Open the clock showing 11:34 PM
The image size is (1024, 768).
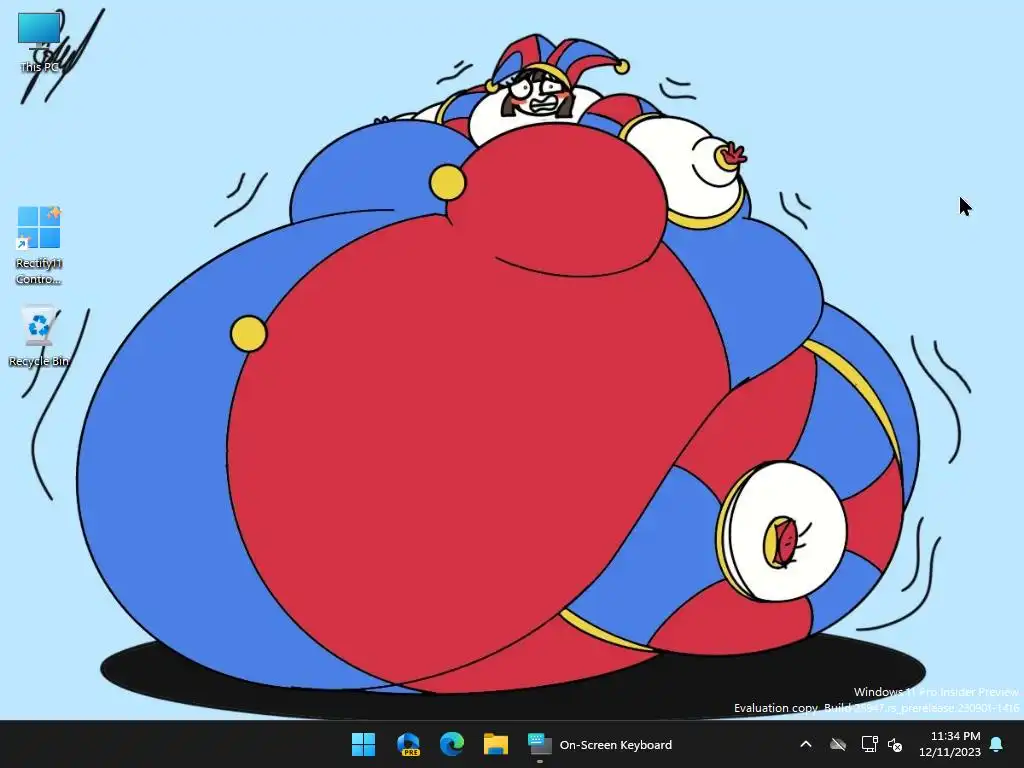950,744
